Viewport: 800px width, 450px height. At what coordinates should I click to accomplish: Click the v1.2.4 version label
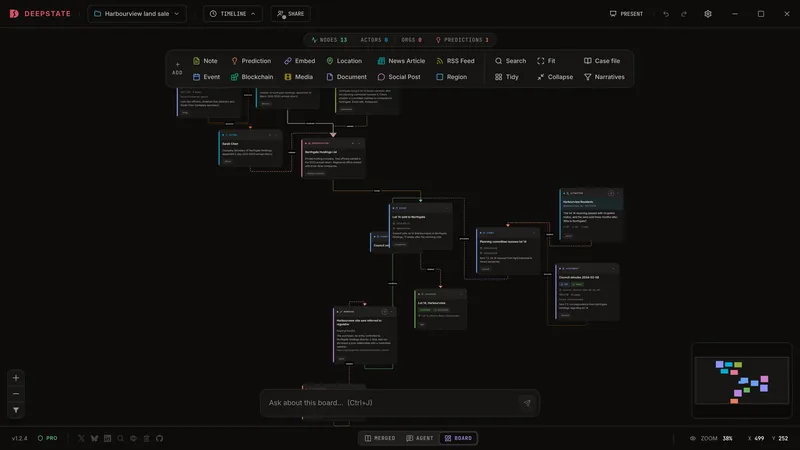point(19,438)
